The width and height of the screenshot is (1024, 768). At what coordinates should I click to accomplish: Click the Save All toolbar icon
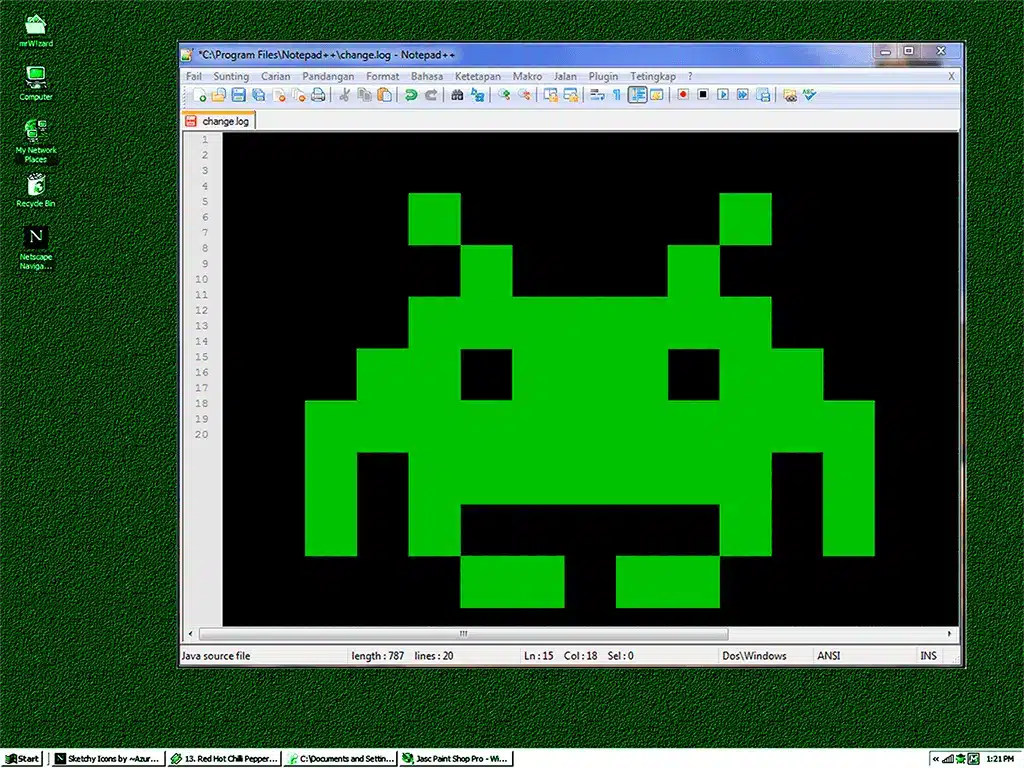point(259,95)
